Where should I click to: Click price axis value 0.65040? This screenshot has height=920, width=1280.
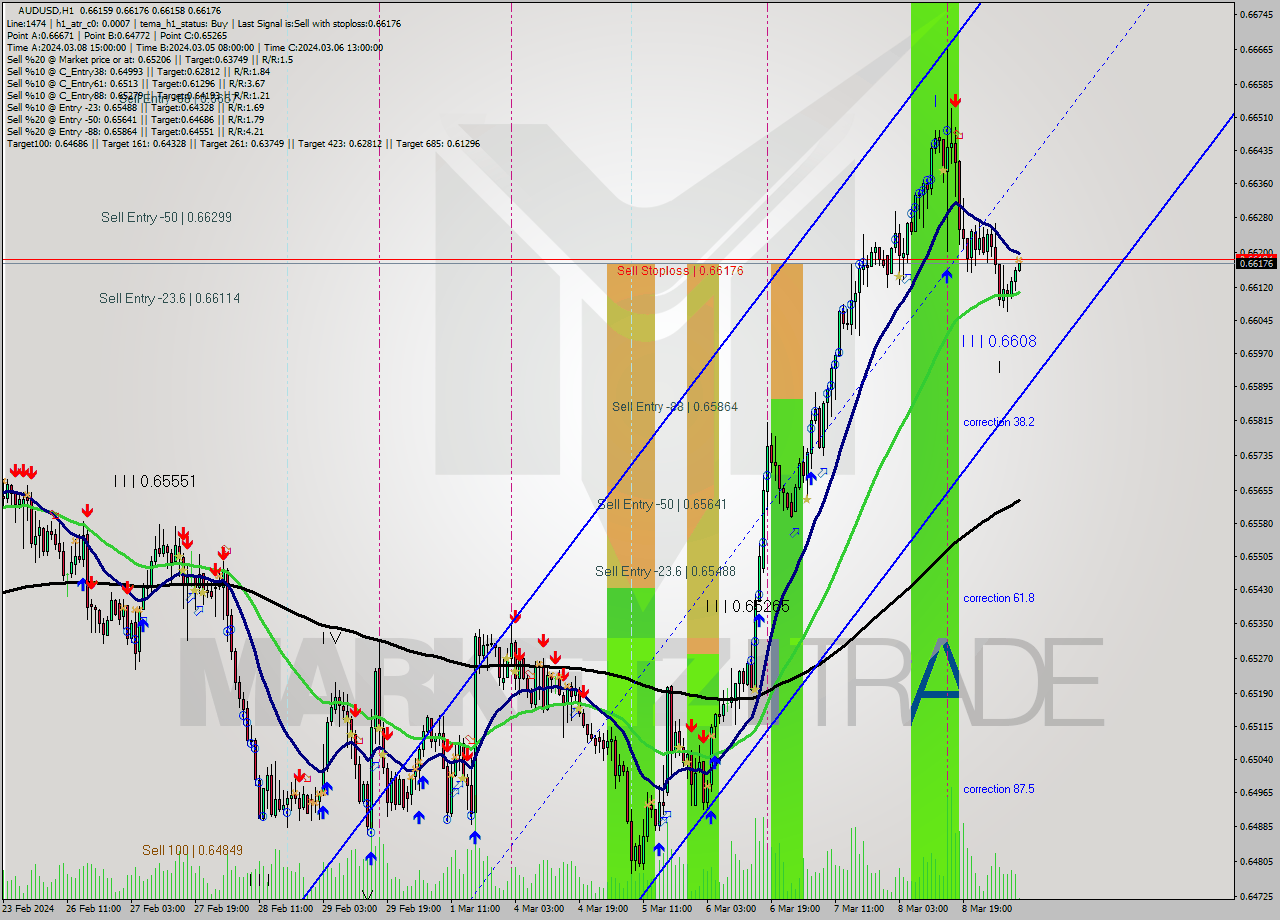tap(1256, 759)
